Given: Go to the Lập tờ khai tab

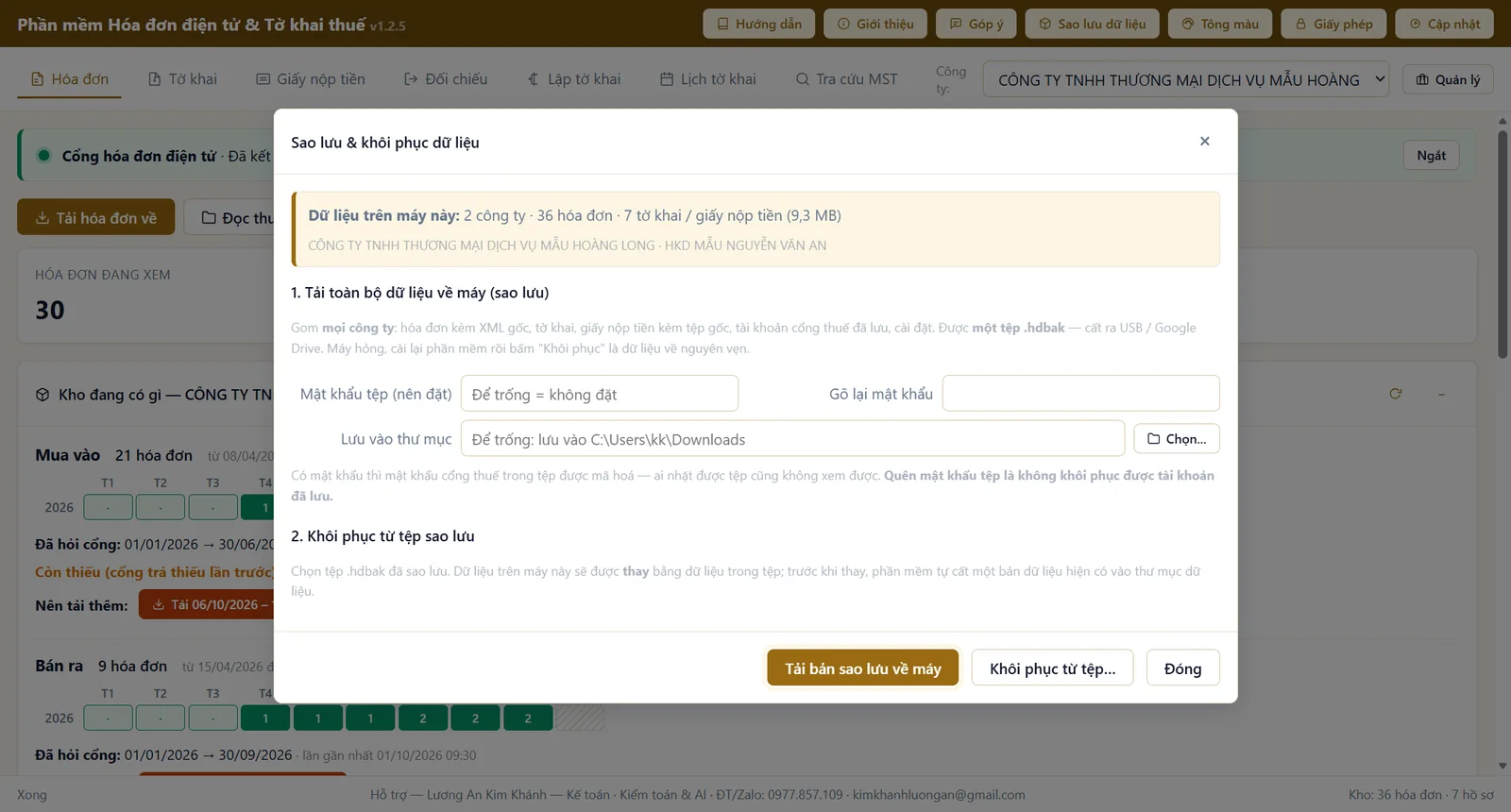Looking at the screenshot, I should (x=573, y=79).
